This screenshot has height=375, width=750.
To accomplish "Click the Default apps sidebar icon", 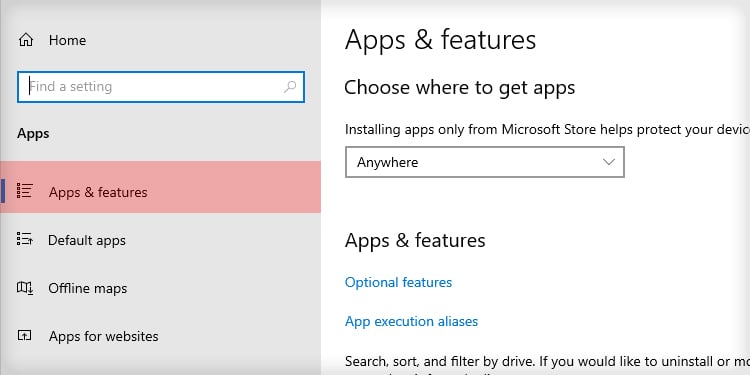I will [24, 239].
